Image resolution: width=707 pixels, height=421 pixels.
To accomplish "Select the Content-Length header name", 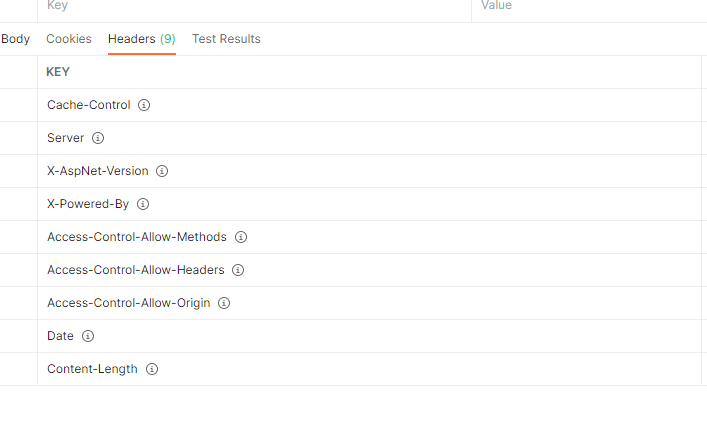I will [92, 369].
